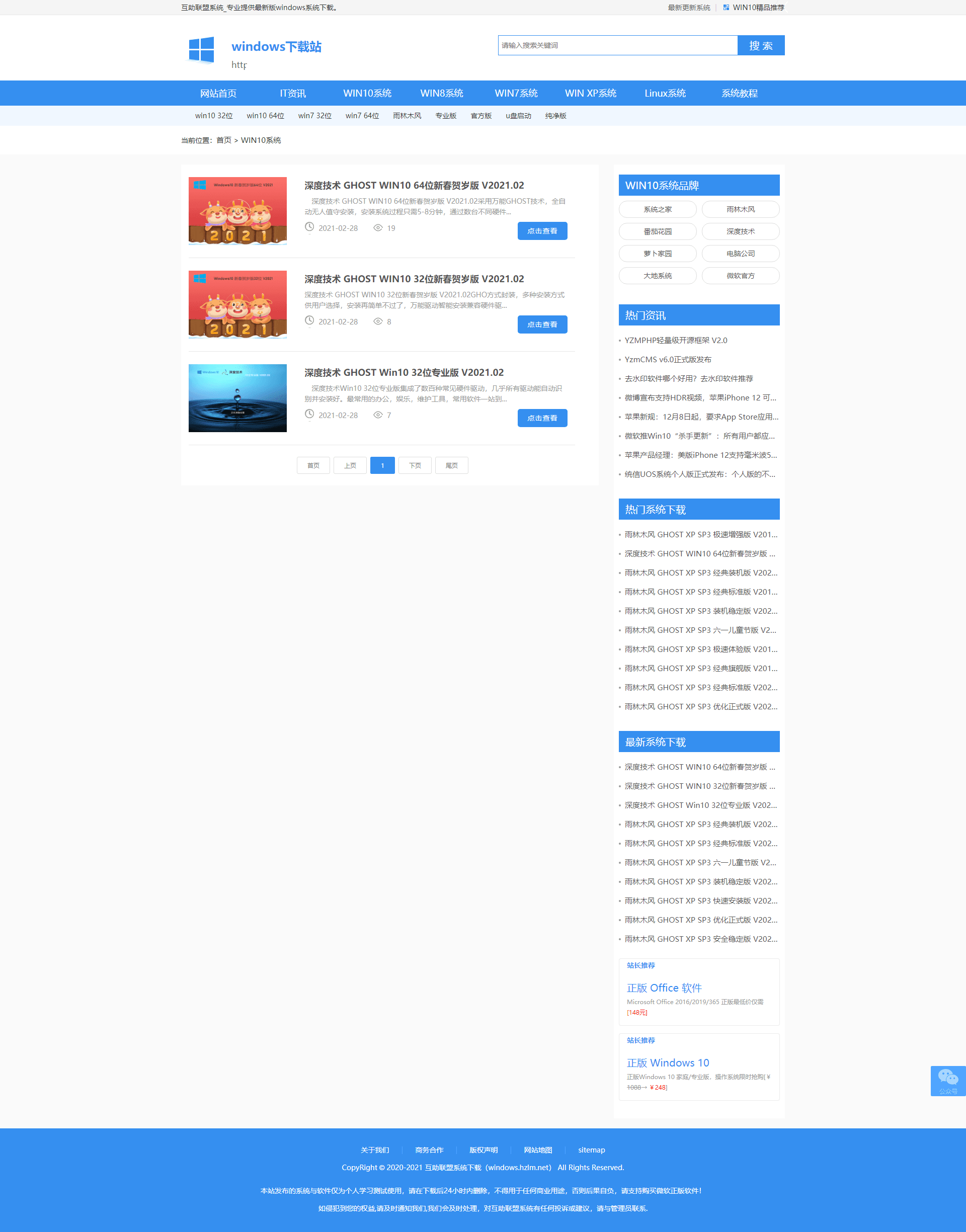
Task: Click the page 1 pagination button
Action: point(382,465)
